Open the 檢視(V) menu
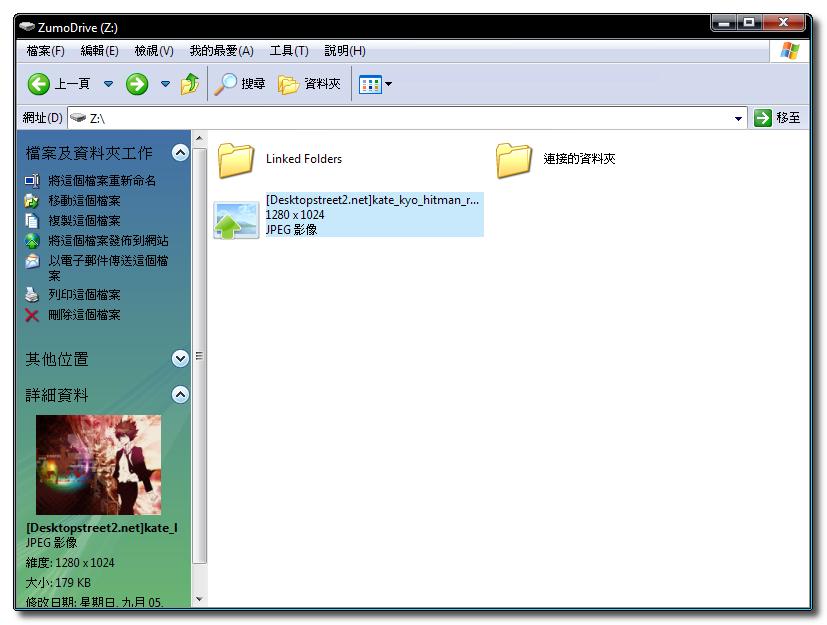This screenshot has height=625, width=827. coord(154,51)
